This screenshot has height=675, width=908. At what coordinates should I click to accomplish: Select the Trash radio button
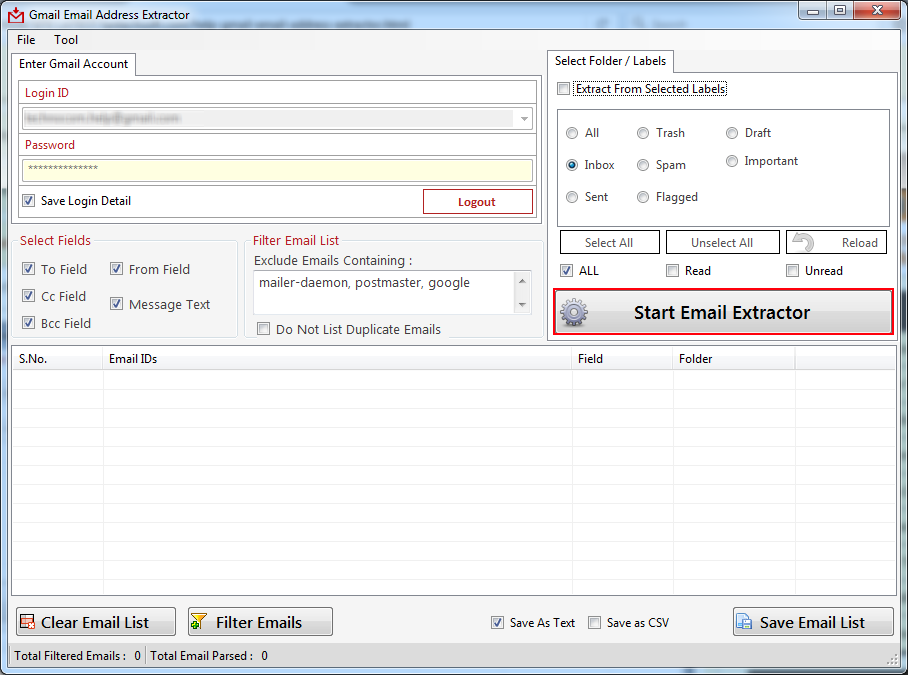pyautogui.click(x=643, y=133)
